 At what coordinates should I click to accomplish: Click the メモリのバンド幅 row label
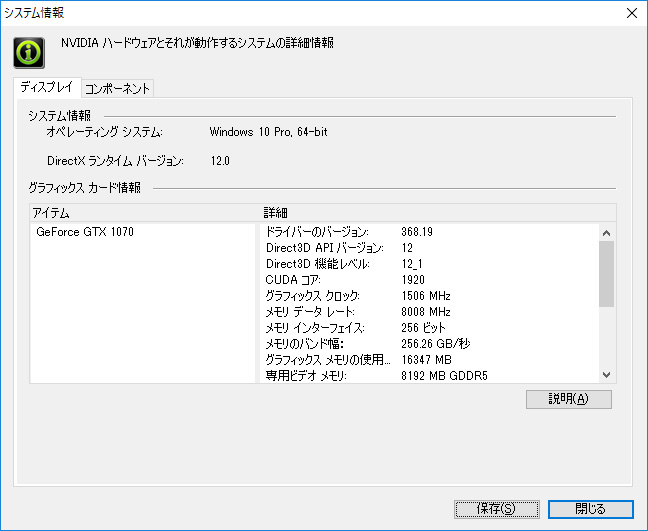point(305,344)
